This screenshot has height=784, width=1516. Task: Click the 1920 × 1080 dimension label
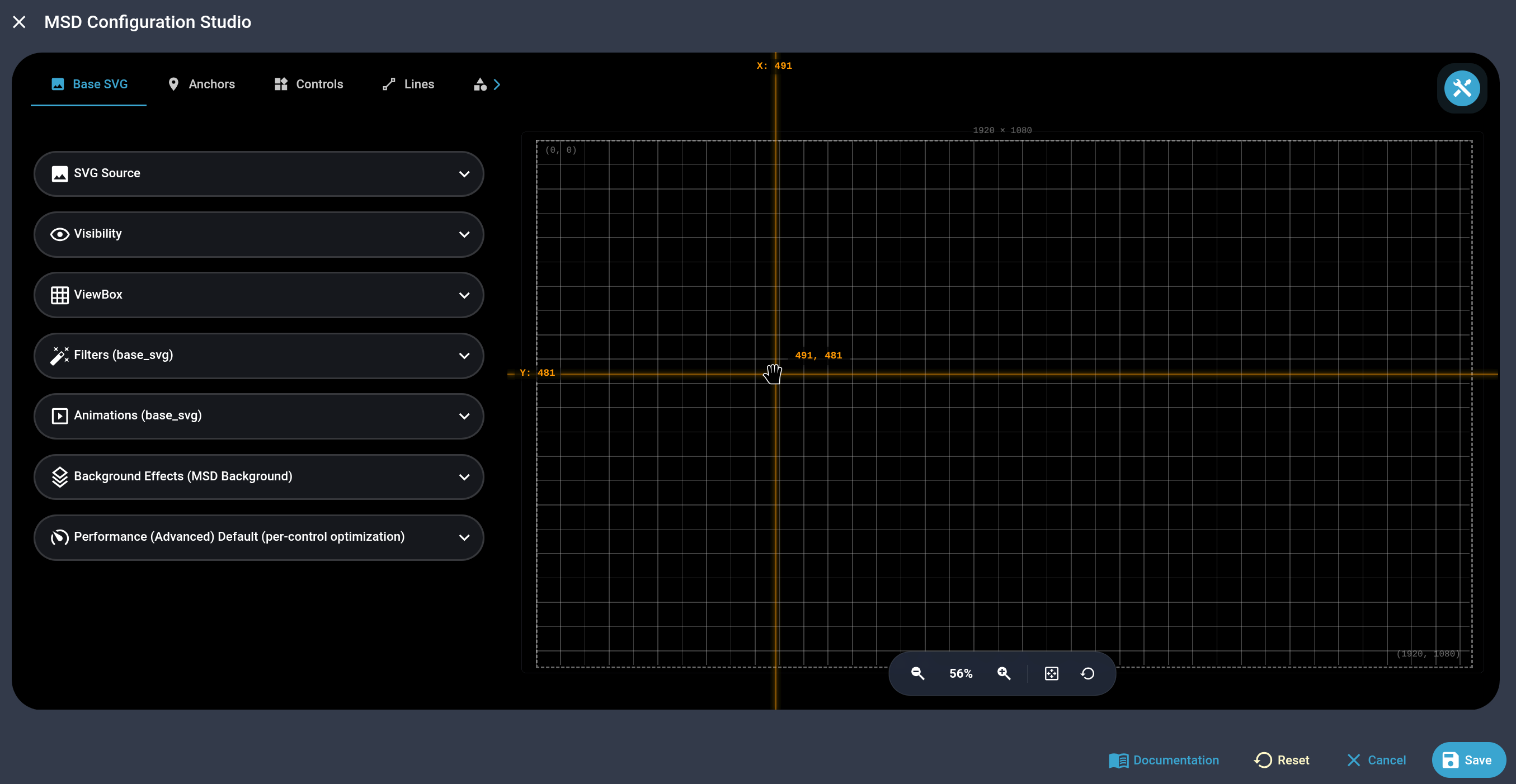[x=1002, y=130]
